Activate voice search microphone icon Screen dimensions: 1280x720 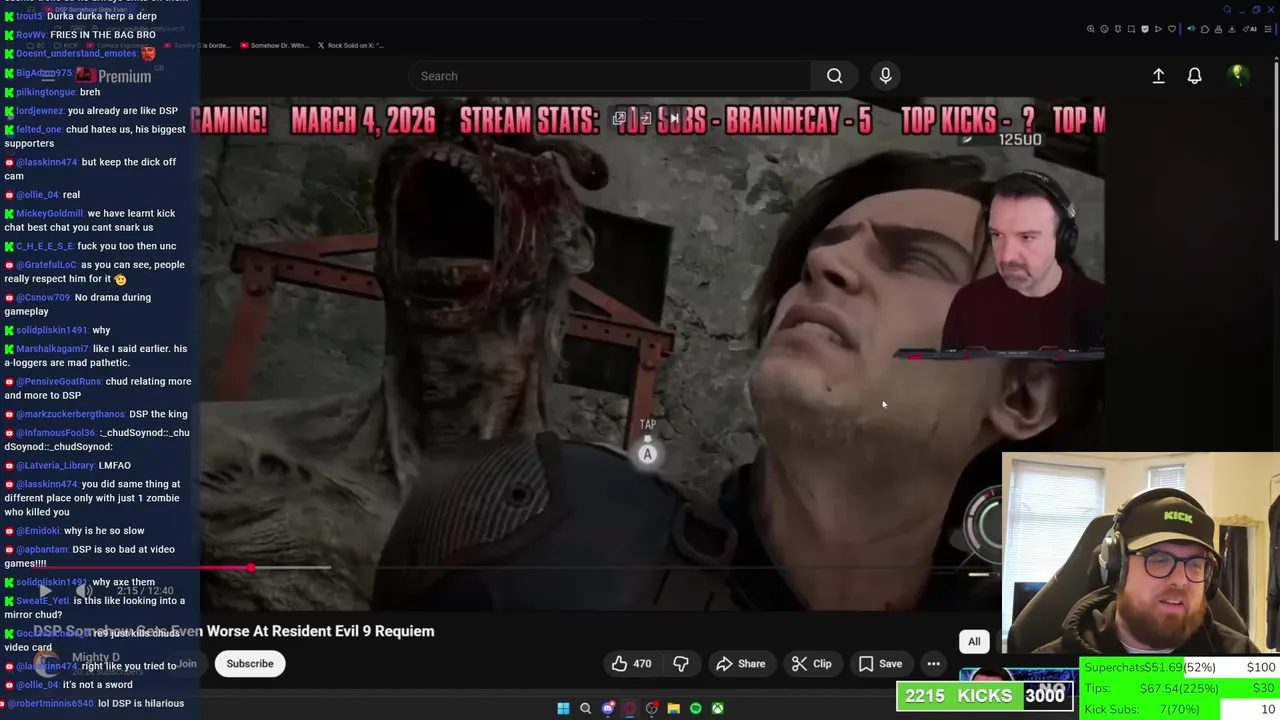tap(885, 76)
